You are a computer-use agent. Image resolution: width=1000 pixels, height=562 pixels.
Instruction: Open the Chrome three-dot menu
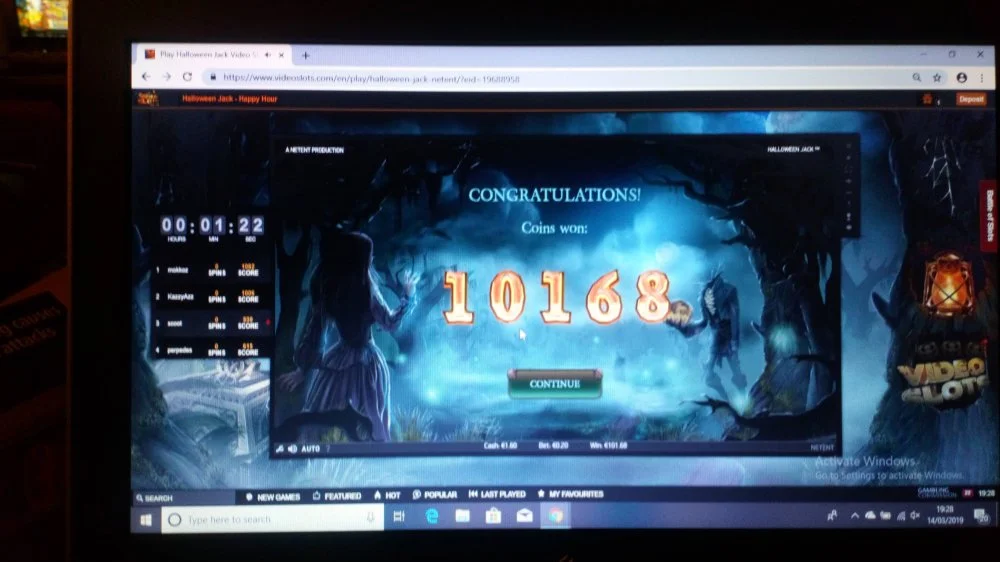click(x=982, y=78)
